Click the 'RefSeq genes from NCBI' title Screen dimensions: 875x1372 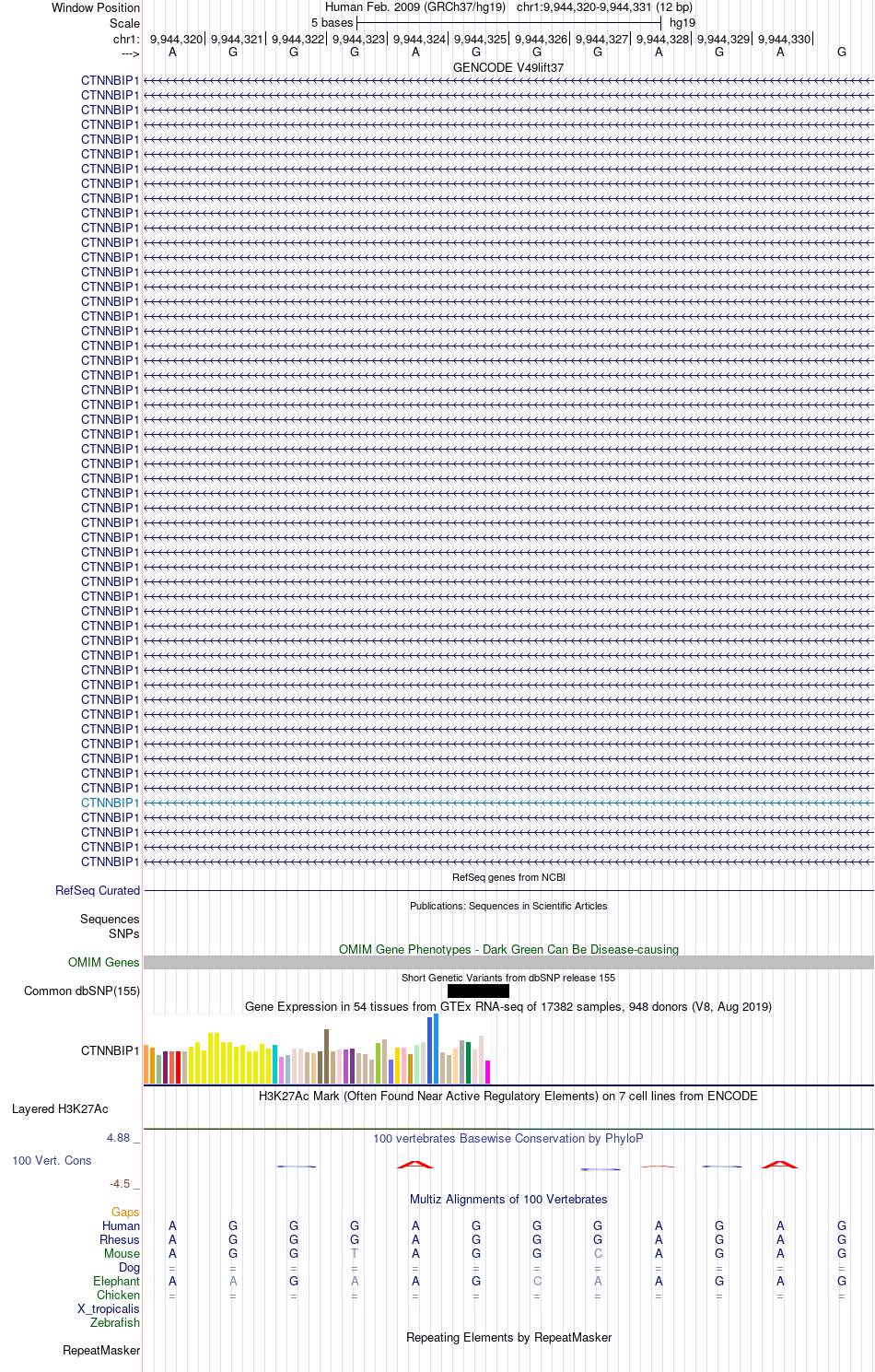[x=508, y=877]
